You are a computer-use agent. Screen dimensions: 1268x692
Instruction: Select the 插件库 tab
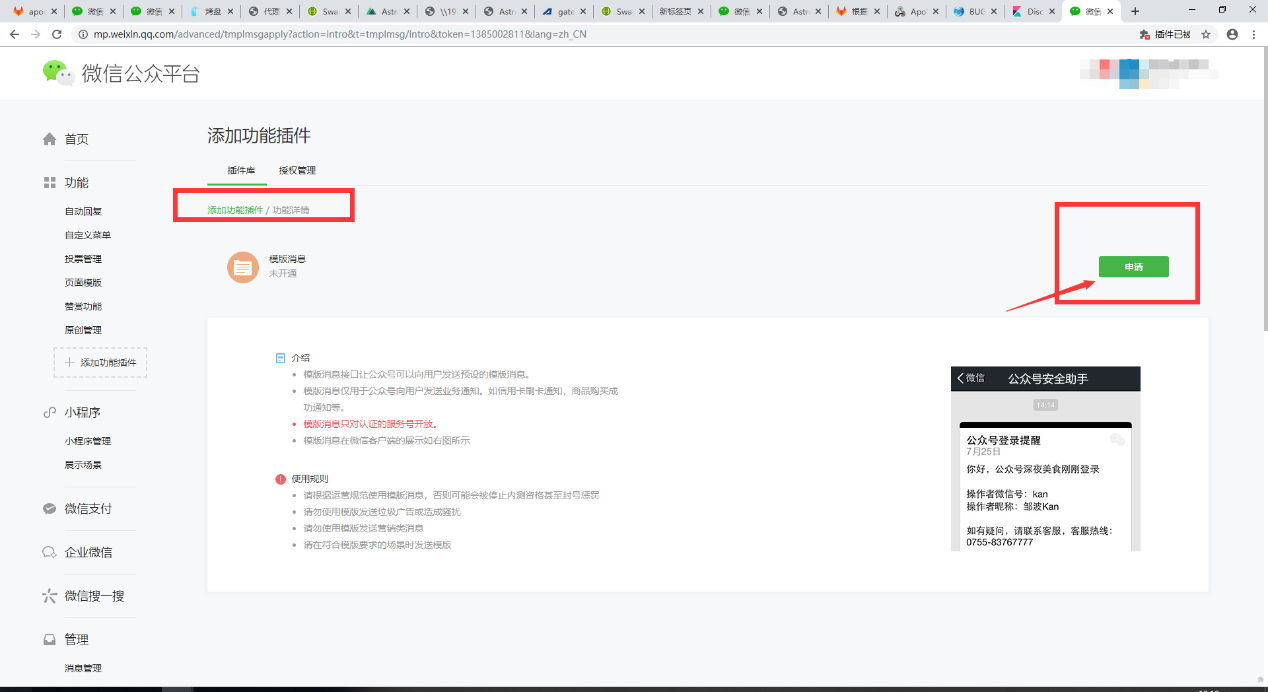(x=241, y=171)
